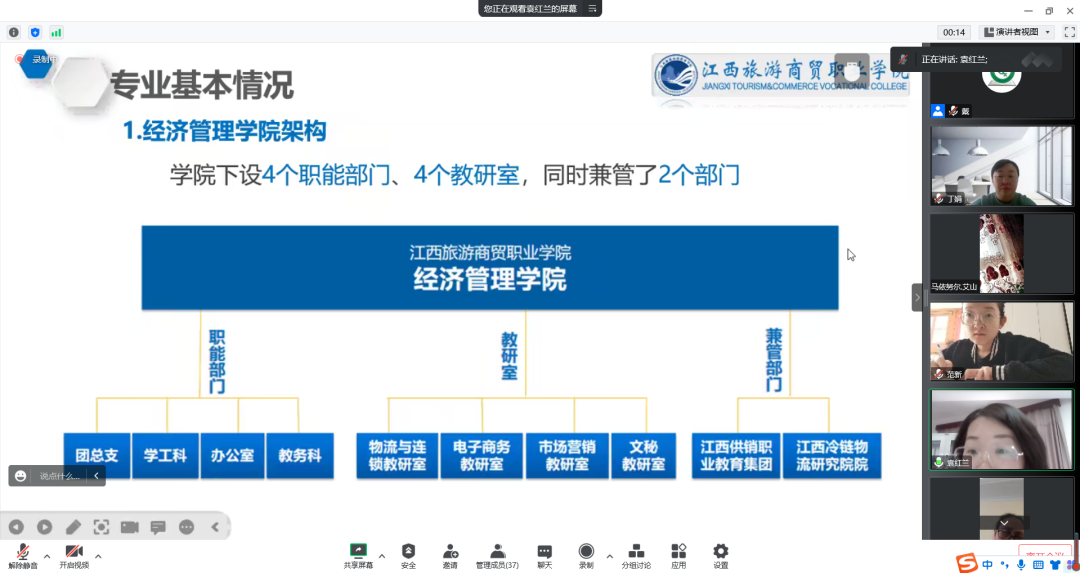Viewport: 1080px width, 573px height.
Task: Click the meeting info icon top left
Action: coord(14,32)
